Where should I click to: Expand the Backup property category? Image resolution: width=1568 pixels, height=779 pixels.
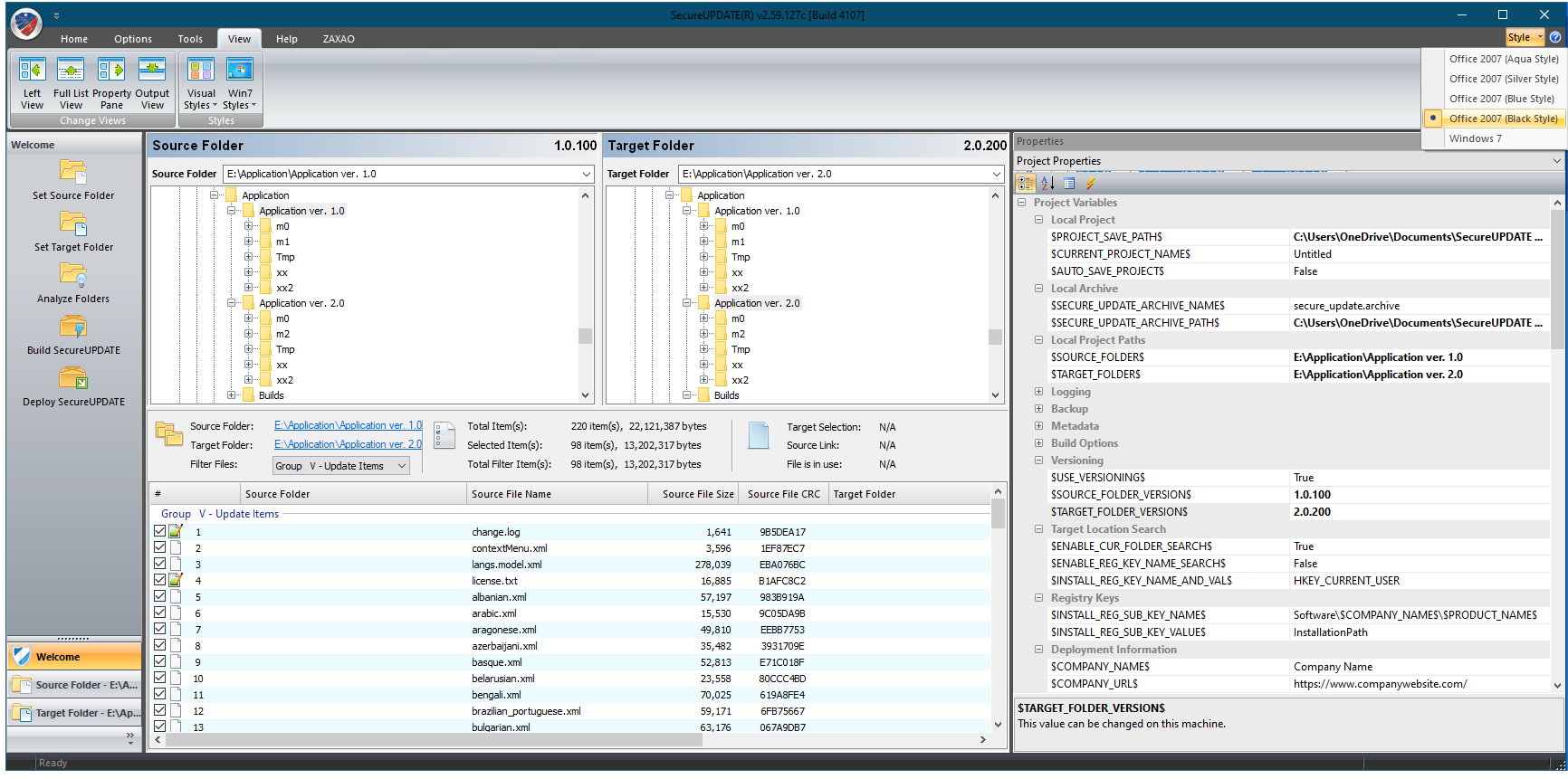coord(1038,409)
